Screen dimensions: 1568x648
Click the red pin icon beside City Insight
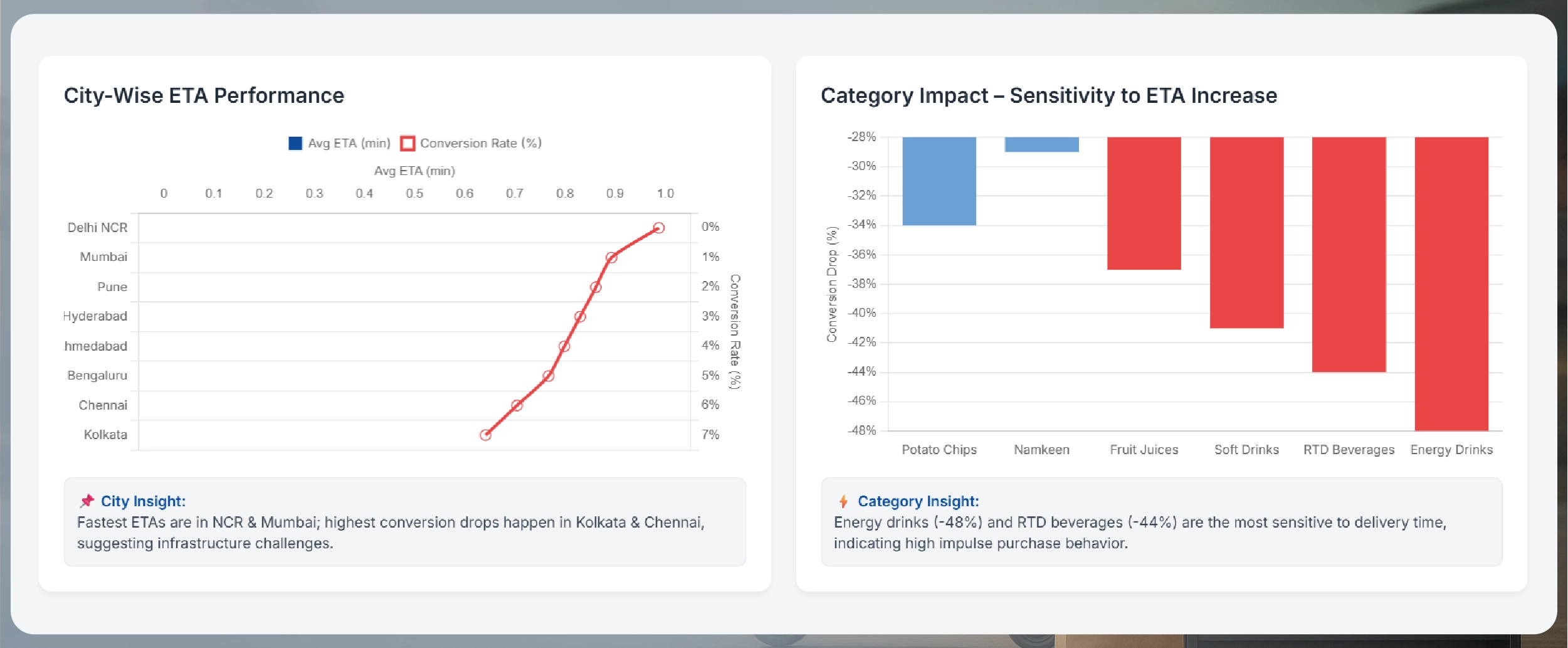(x=87, y=501)
